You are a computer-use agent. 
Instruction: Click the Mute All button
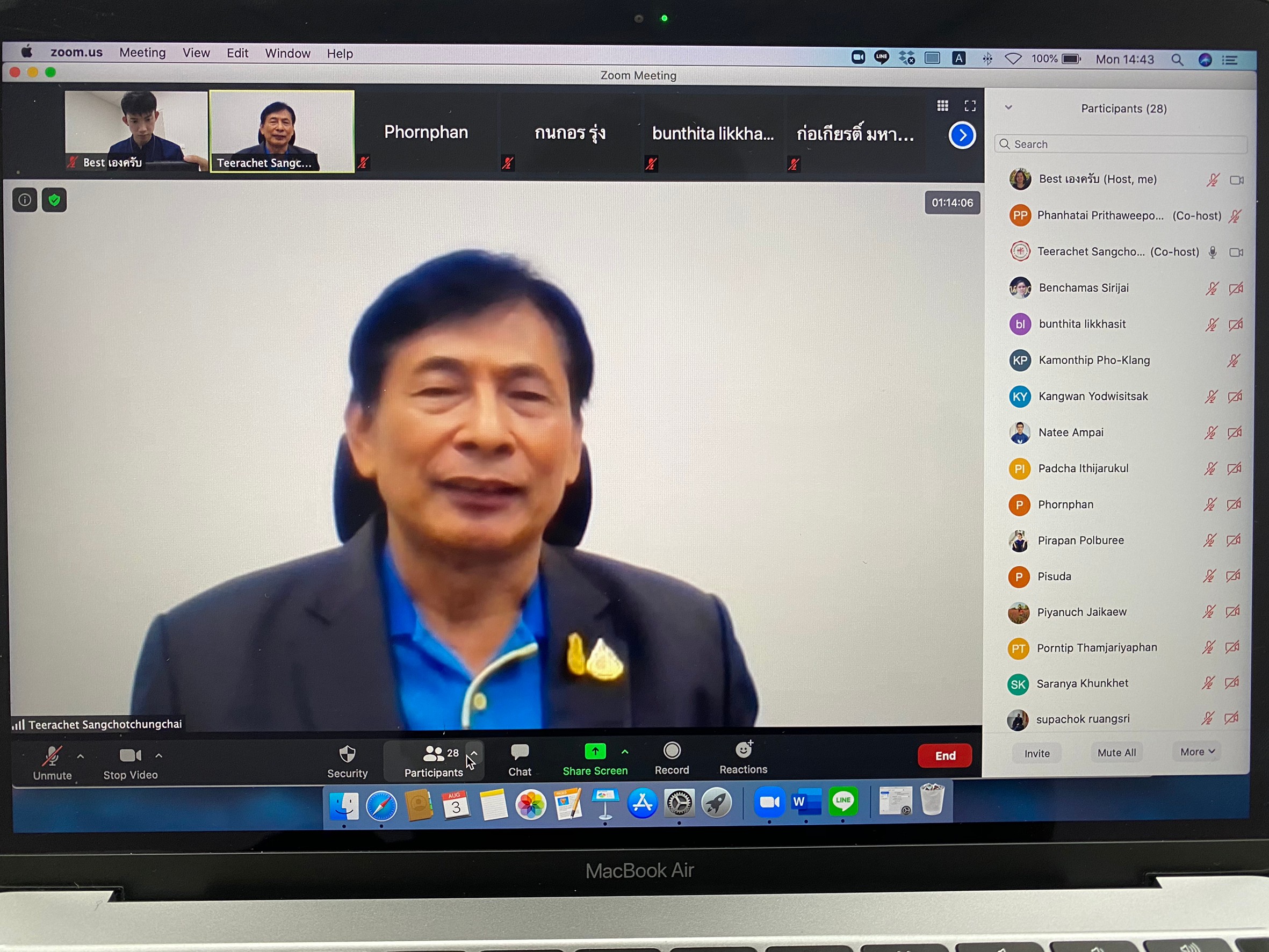click(1116, 752)
